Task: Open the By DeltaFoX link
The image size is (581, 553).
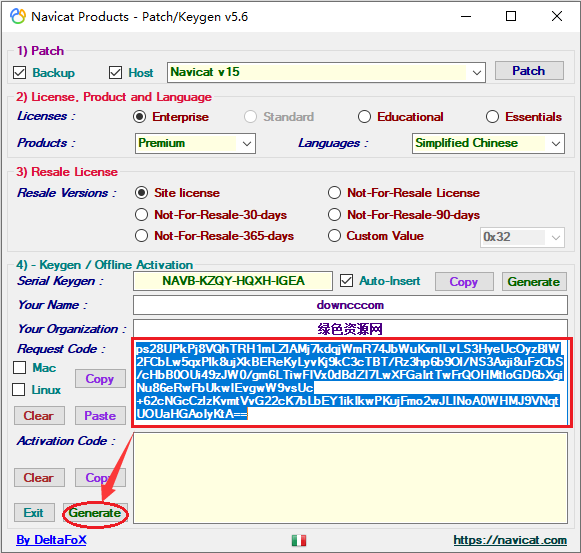Action: point(51,540)
